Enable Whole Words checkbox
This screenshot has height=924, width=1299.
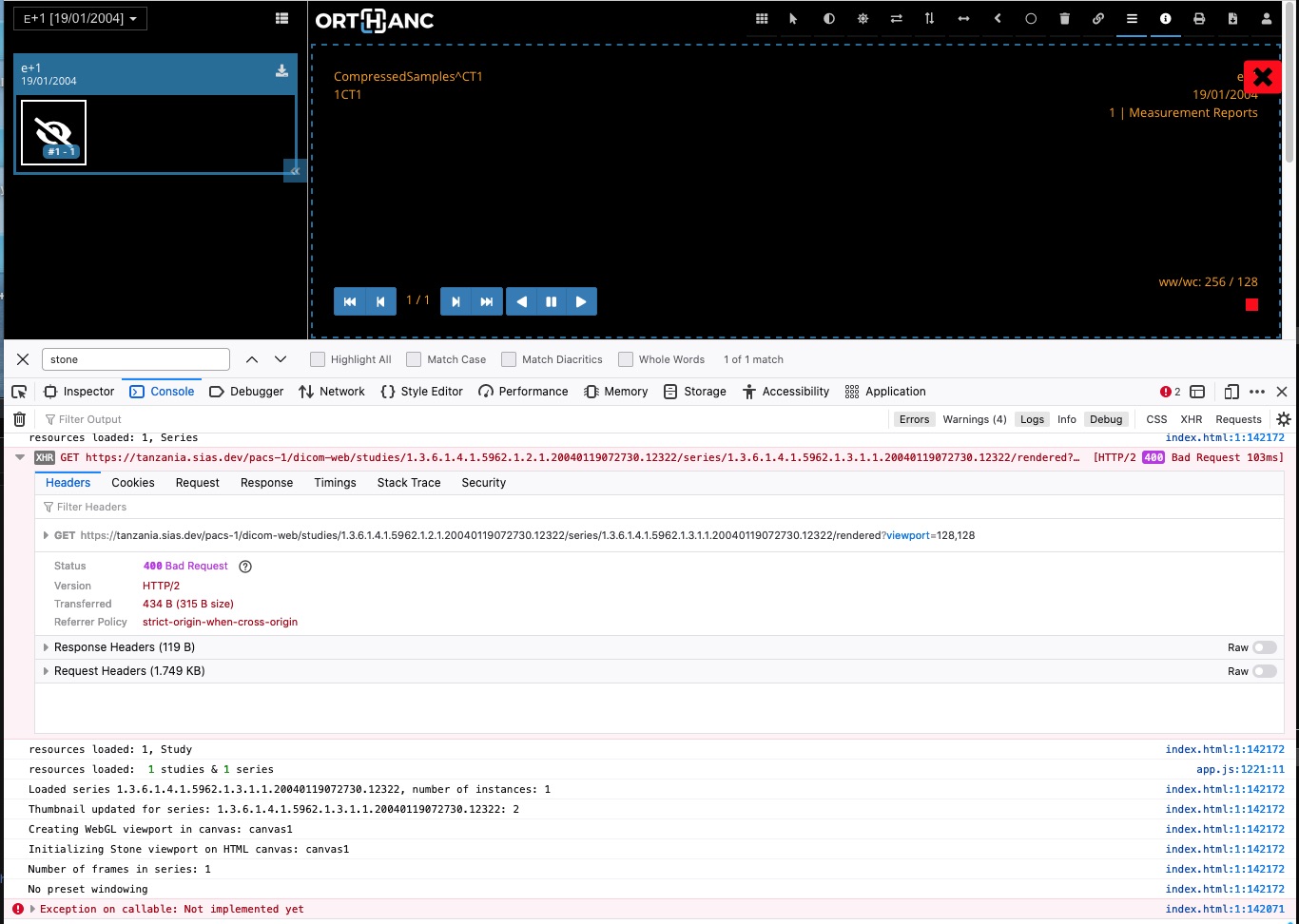(x=626, y=359)
